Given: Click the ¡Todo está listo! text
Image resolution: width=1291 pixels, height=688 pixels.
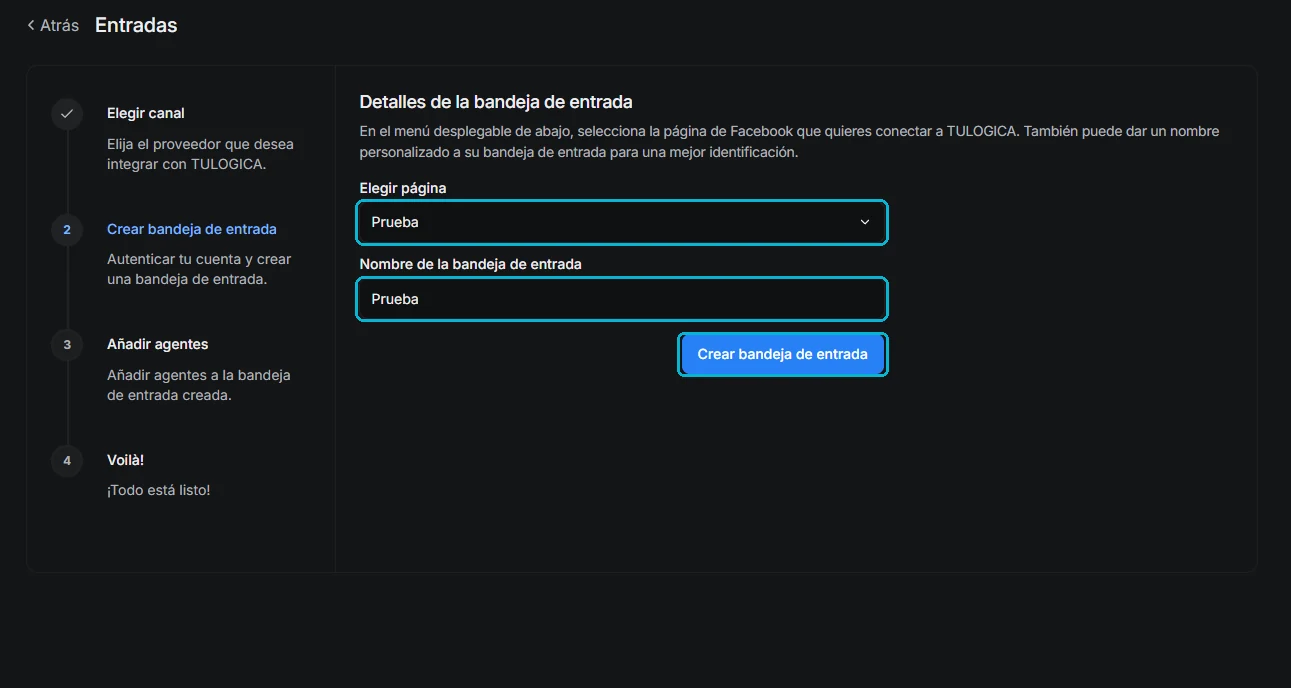Looking at the screenshot, I should coord(159,490).
